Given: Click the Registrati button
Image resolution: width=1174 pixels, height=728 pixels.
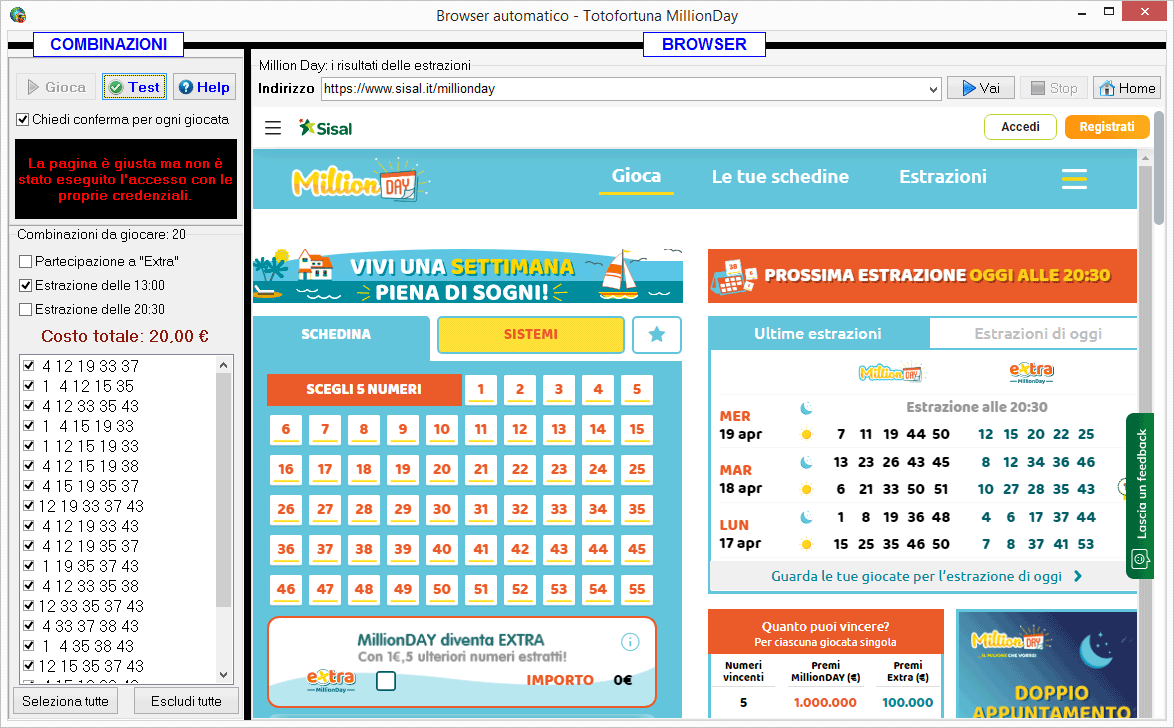Looking at the screenshot, I should tap(1107, 127).
